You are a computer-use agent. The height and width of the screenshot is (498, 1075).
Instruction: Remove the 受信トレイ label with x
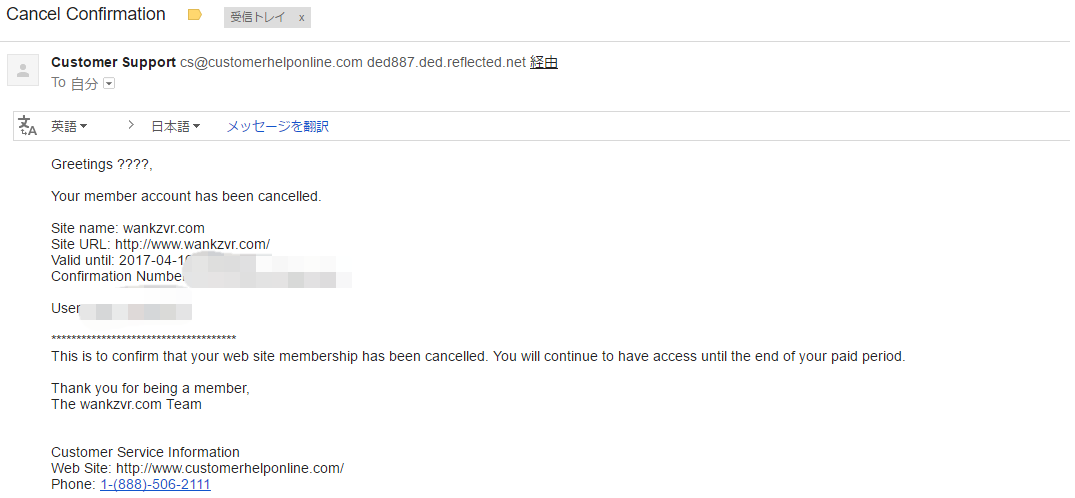point(301,18)
